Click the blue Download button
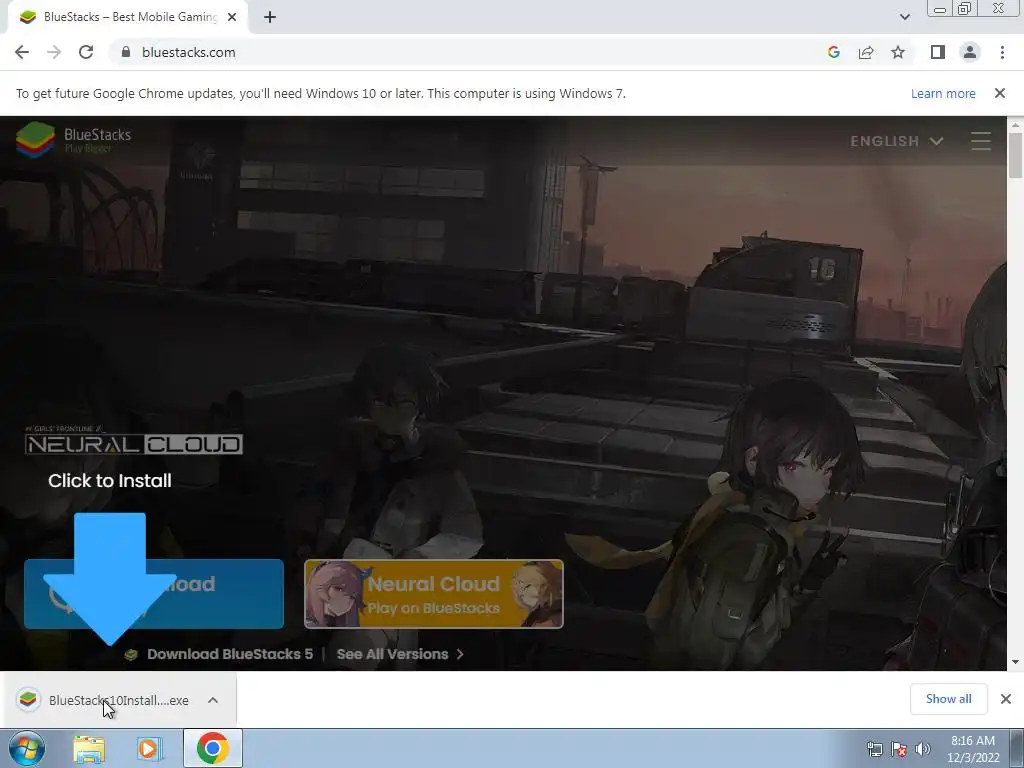 tap(154, 594)
